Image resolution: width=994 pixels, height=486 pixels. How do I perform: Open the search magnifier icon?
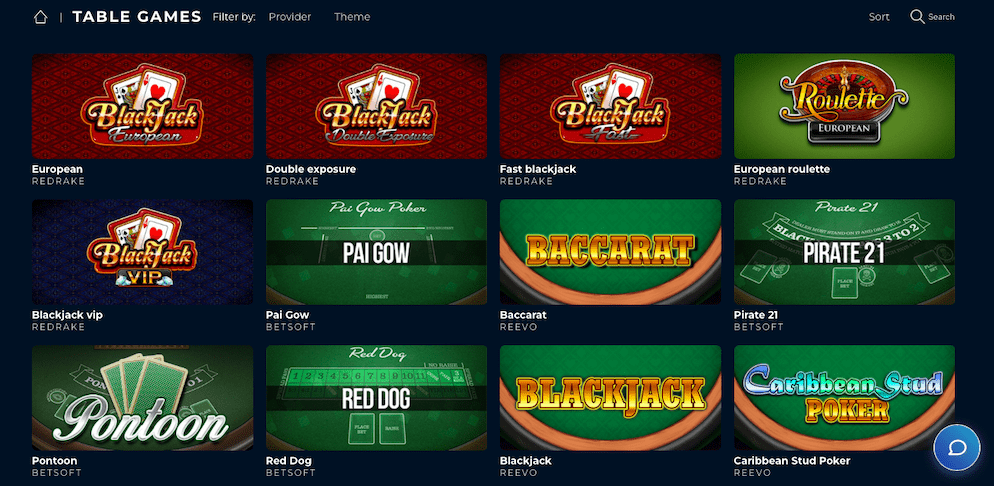[917, 16]
